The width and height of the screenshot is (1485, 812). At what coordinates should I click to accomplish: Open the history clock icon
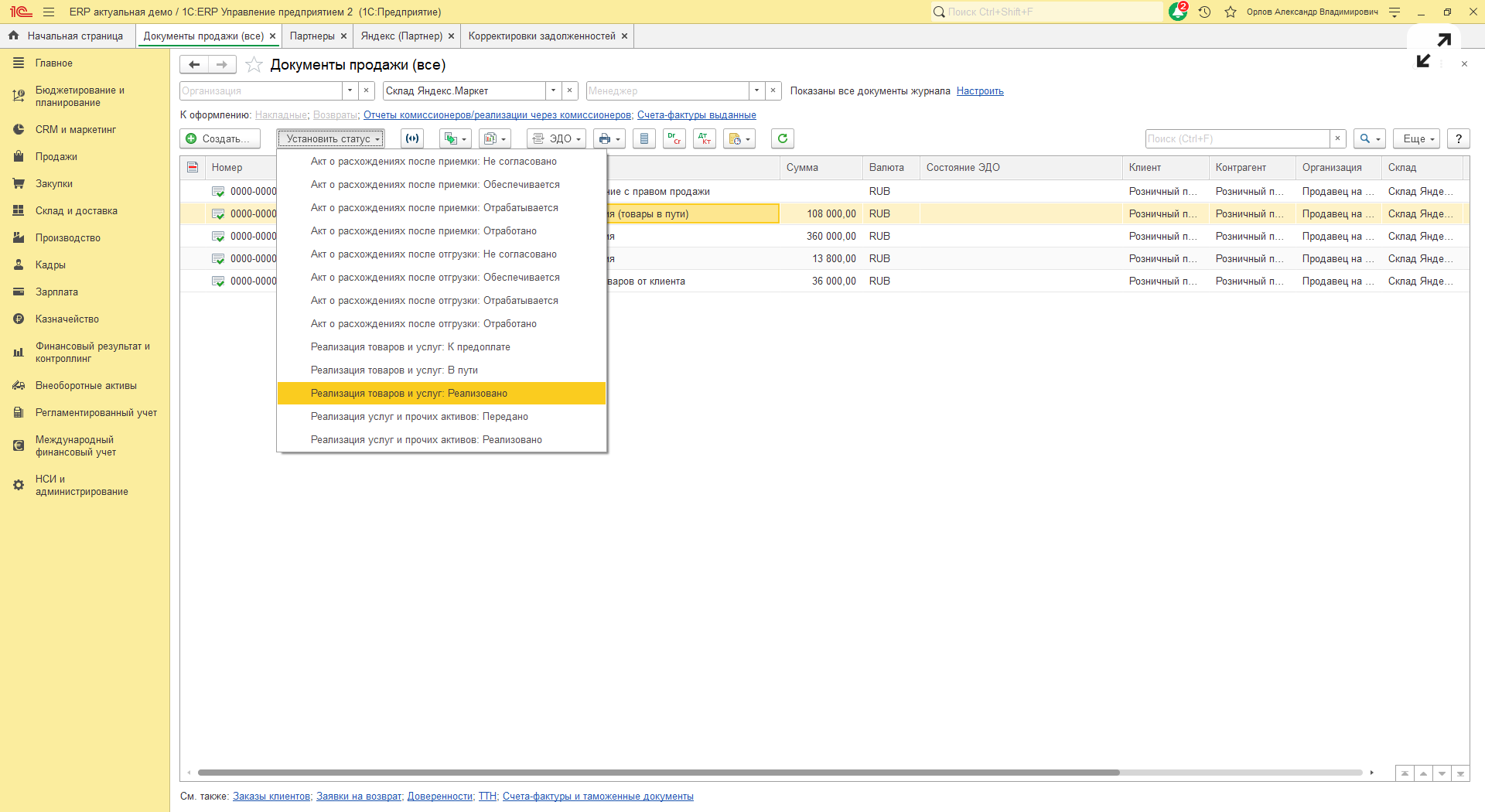point(1204,12)
